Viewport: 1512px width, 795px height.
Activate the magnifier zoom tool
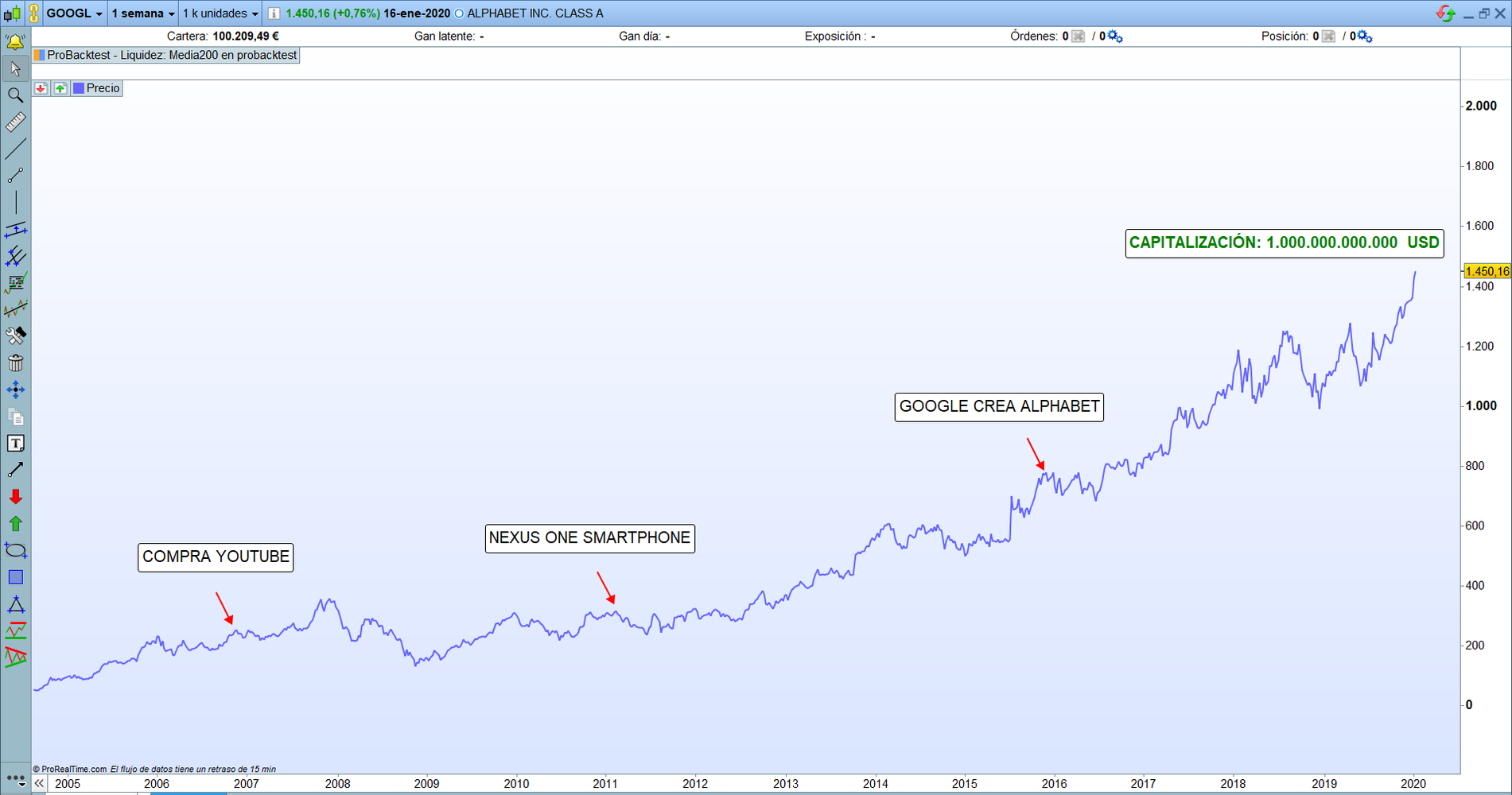click(x=15, y=95)
